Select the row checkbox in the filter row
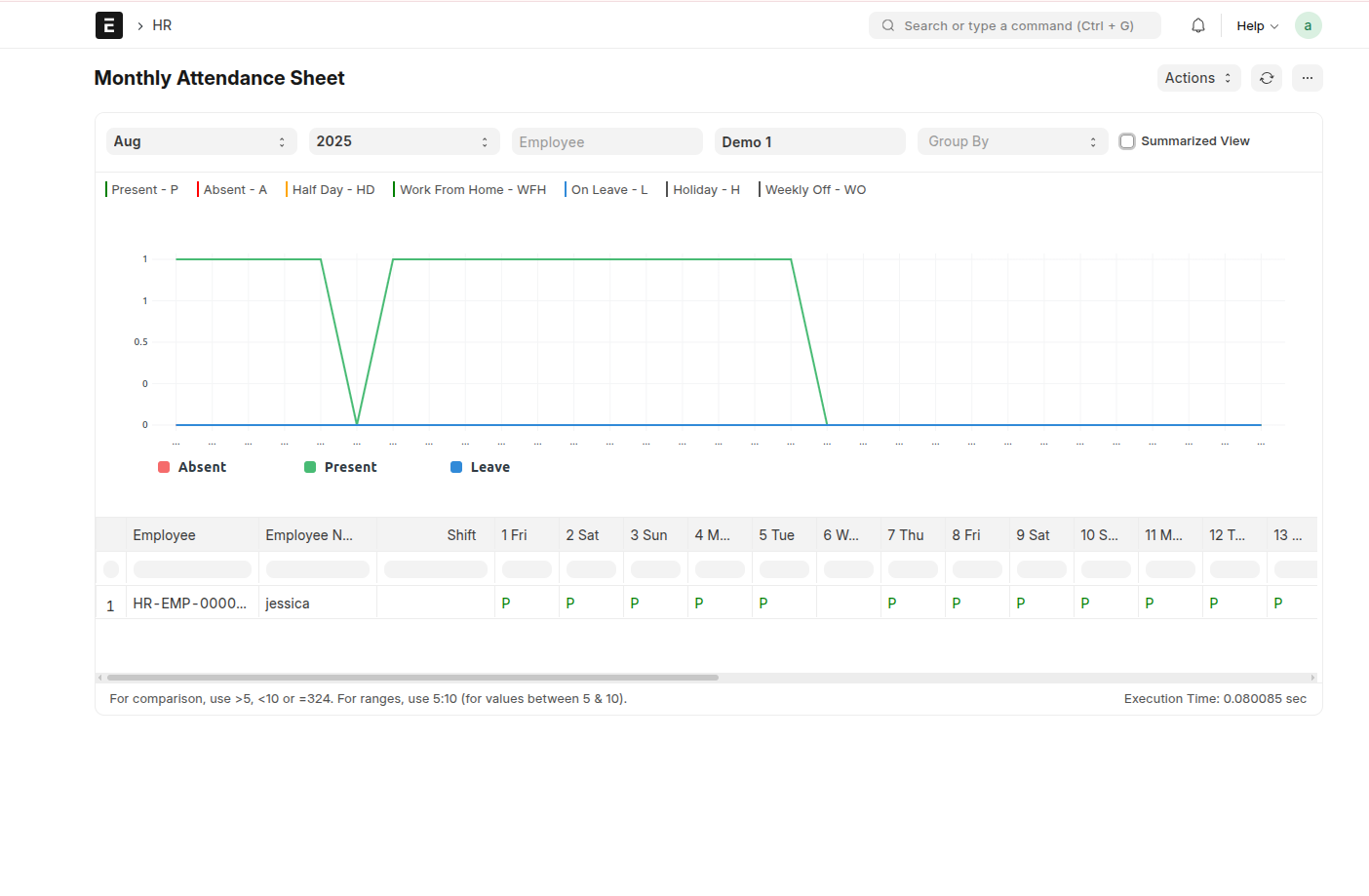This screenshot has width=1369, height=896. coord(110,568)
